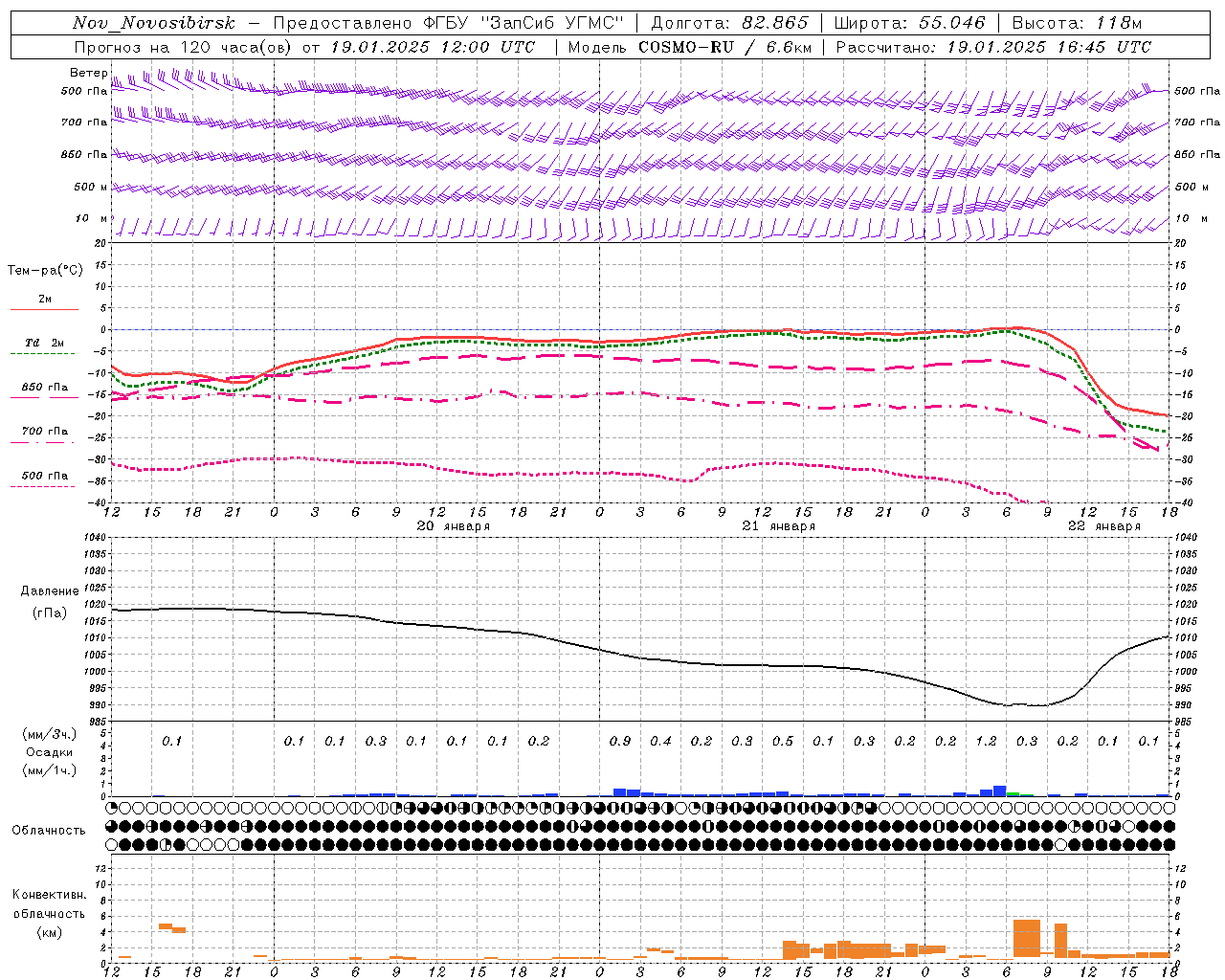Click the '0.9' three-hour precipitation value
This screenshot has height=980, width=1225.
point(620,741)
